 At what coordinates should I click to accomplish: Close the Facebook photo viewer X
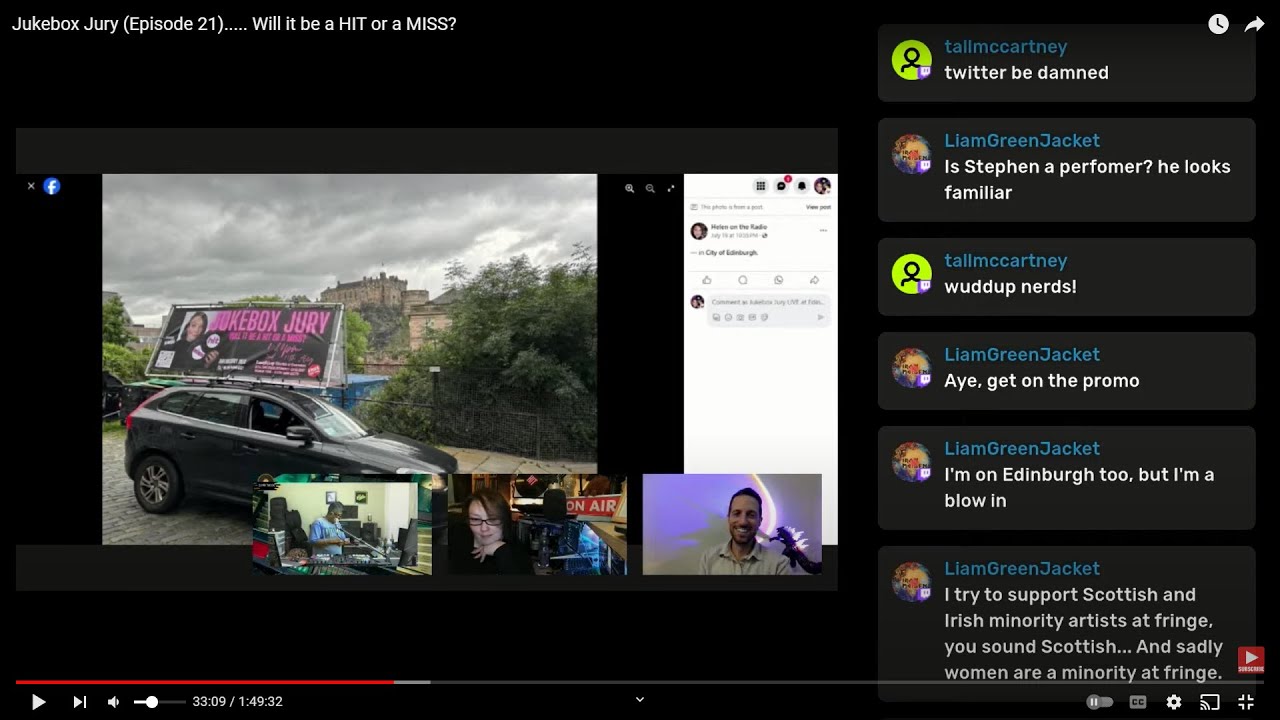[x=31, y=186]
